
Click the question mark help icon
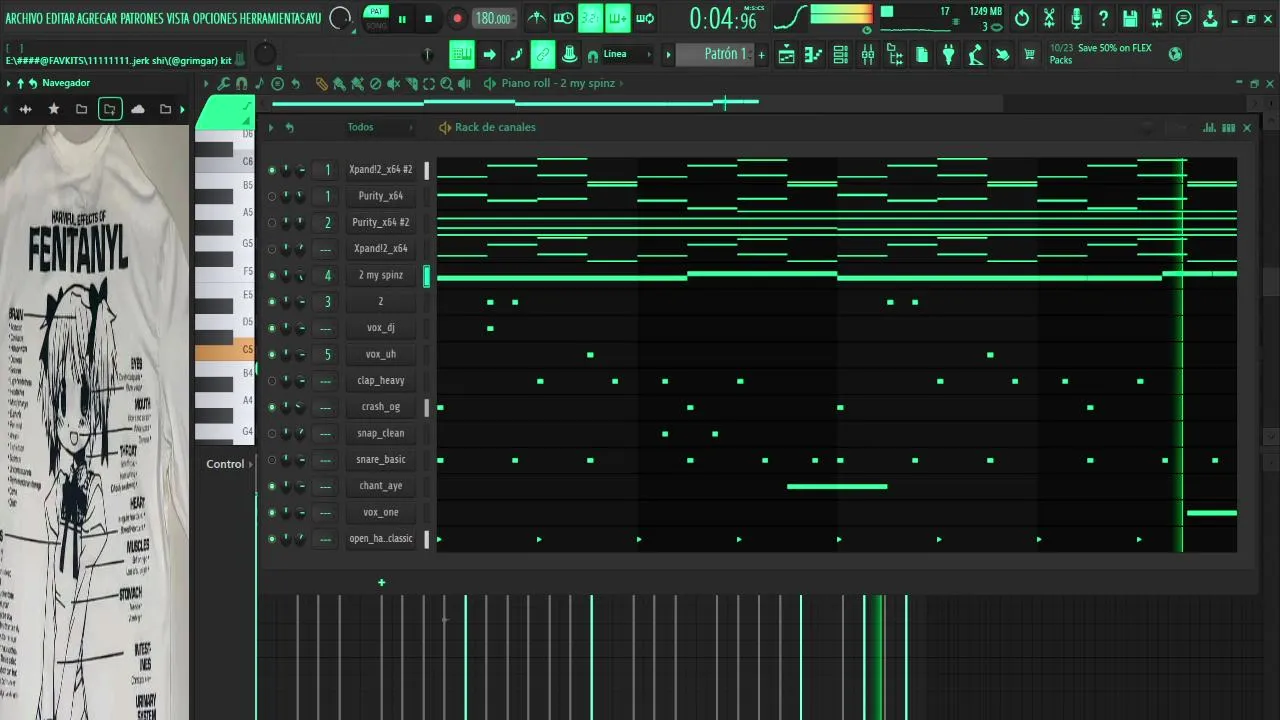1103,18
